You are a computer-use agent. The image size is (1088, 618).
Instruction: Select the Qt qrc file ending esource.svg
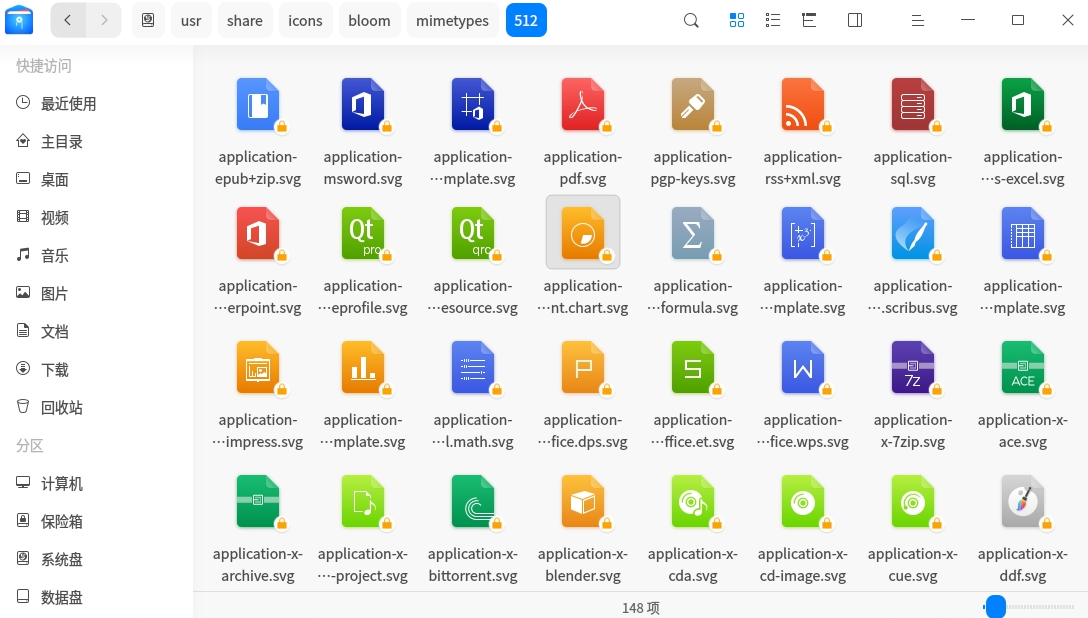473,233
